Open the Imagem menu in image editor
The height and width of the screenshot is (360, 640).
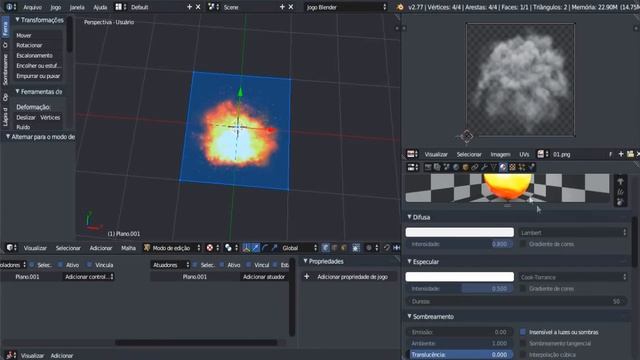pos(500,154)
